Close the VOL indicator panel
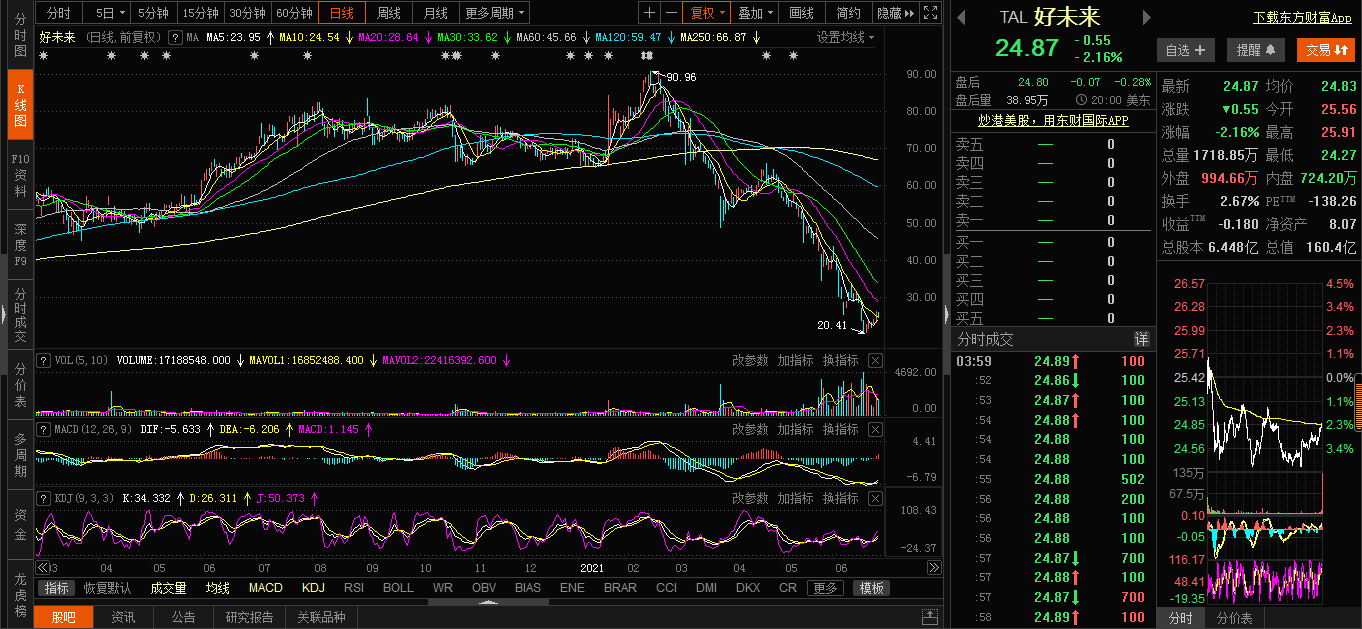Viewport: 1362px width, 629px height. point(875,360)
